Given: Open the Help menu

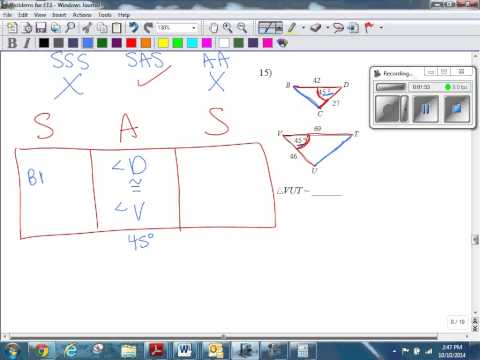Looking at the screenshot, I should (x=124, y=15).
